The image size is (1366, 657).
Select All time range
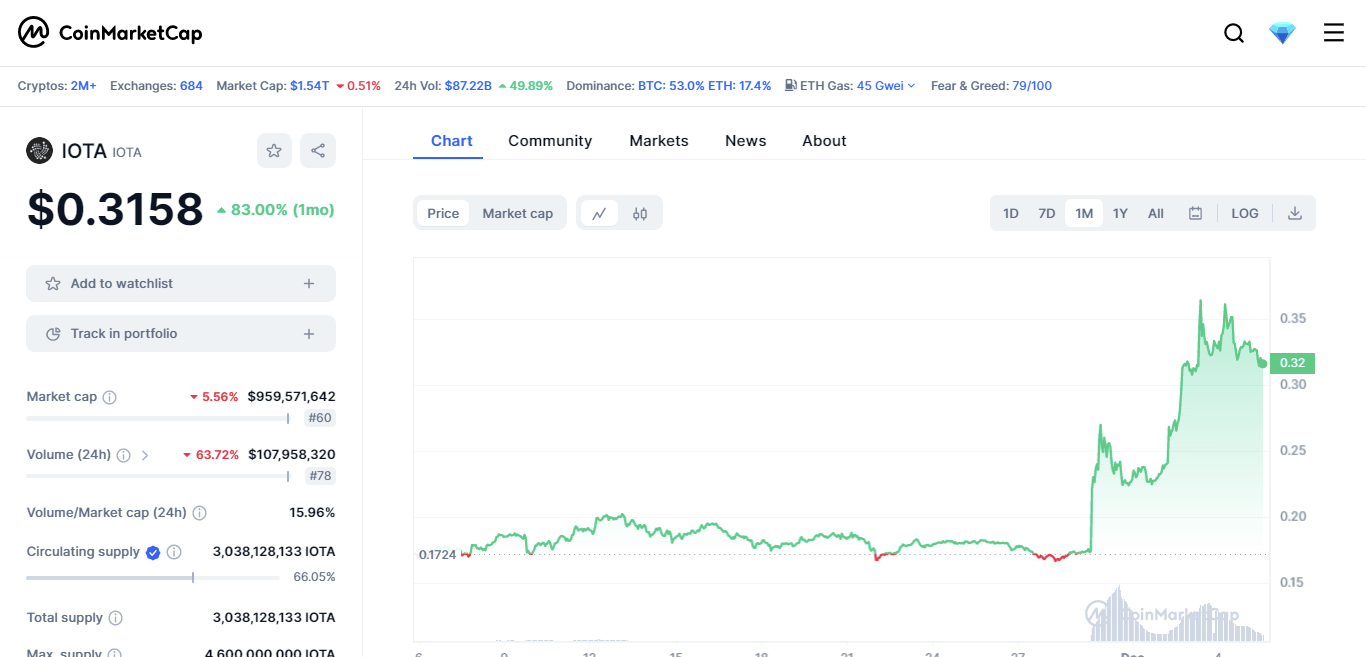click(x=1156, y=213)
